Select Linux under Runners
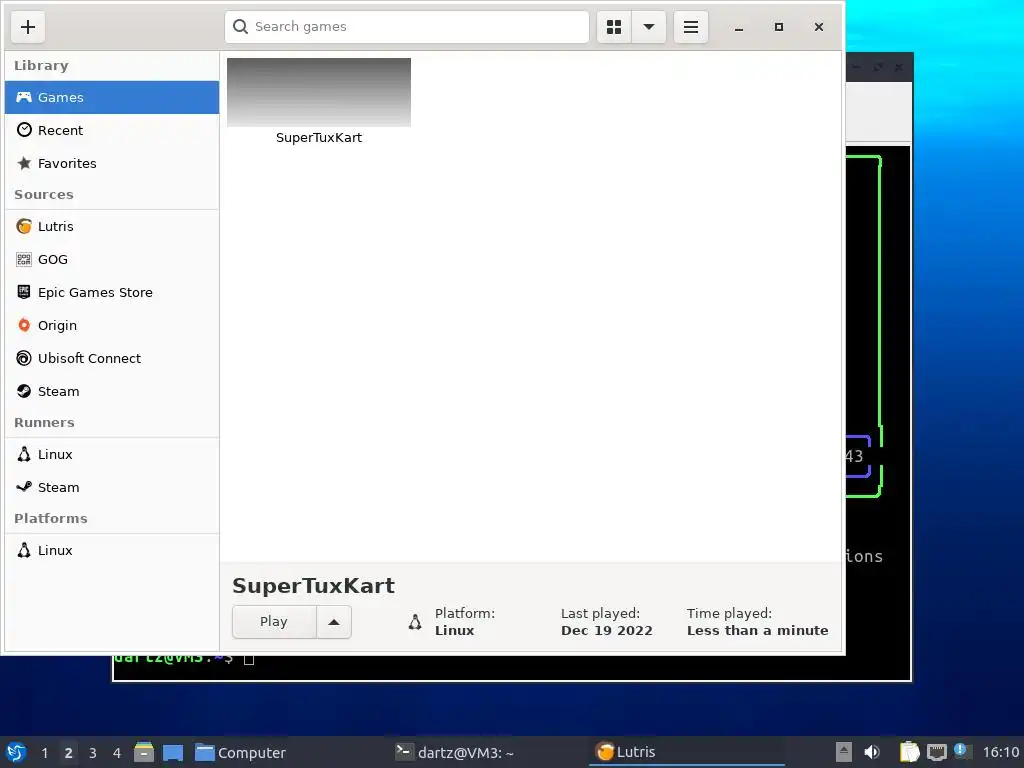The height and width of the screenshot is (768, 1024). 112,455
